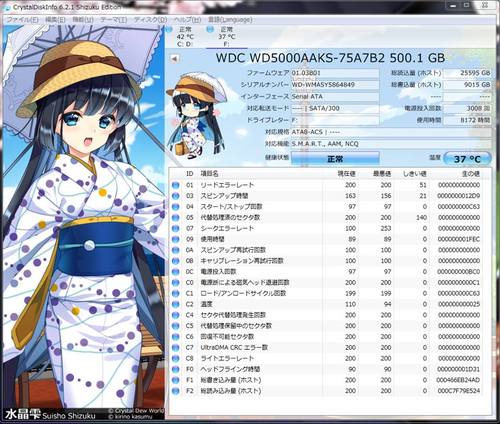
Task: Select the シークエラーレート attribute name
Action: pos(227,228)
